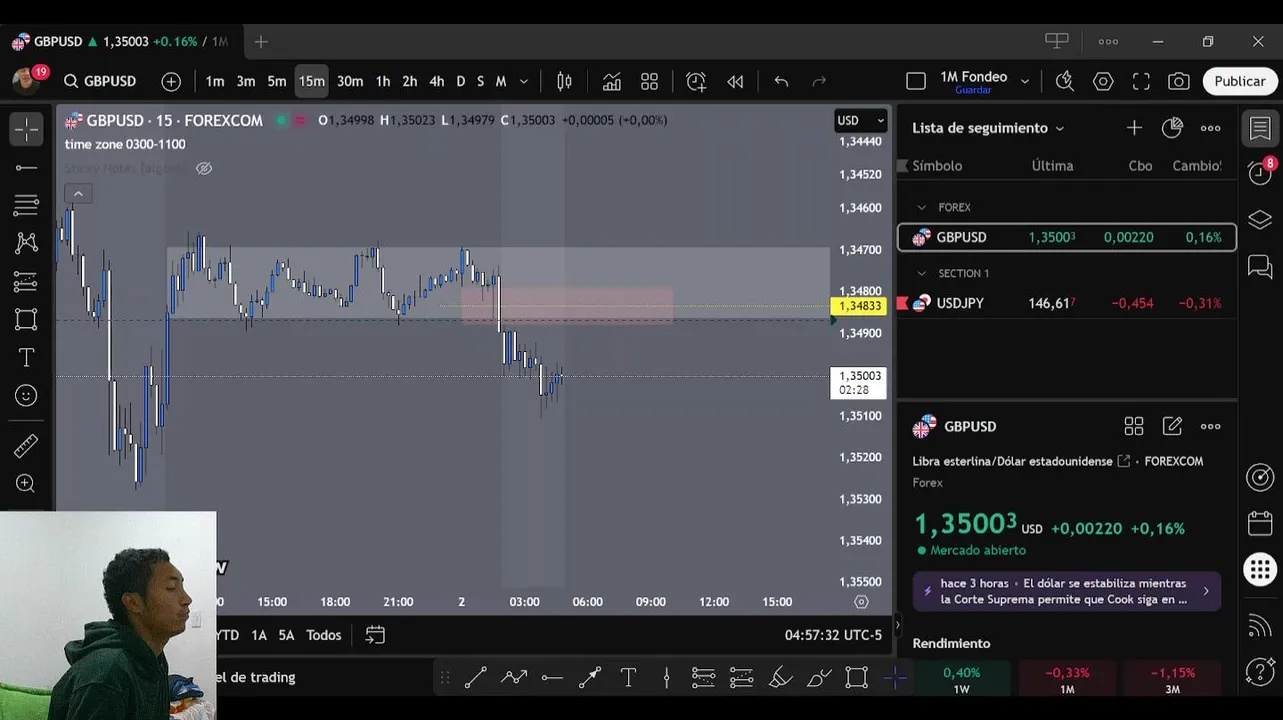Click the Guardar save link
The width and height of the screenshot is (1283, 720).
[973, 90]
